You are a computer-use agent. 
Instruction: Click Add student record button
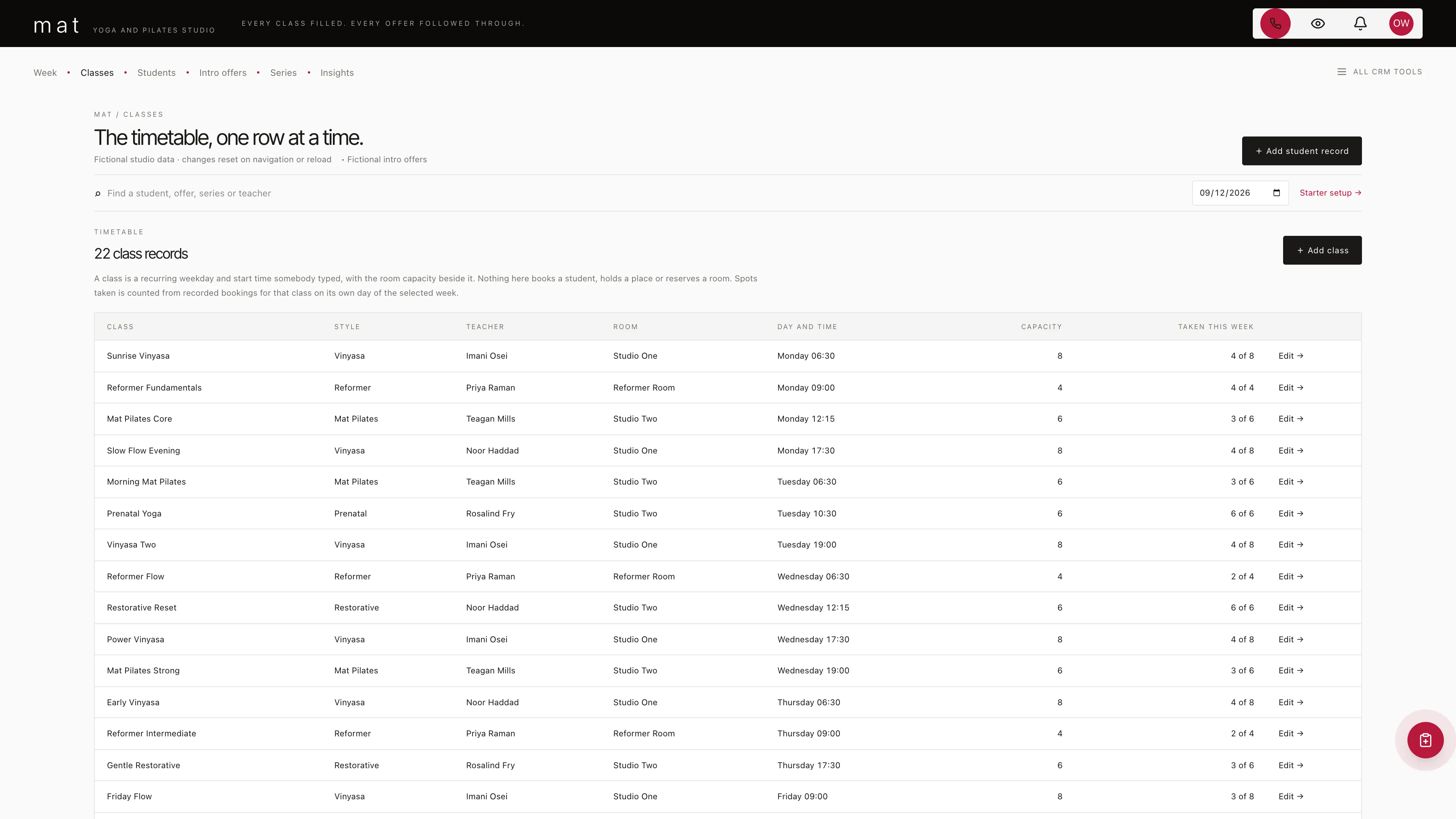(x=1302, y=151)
